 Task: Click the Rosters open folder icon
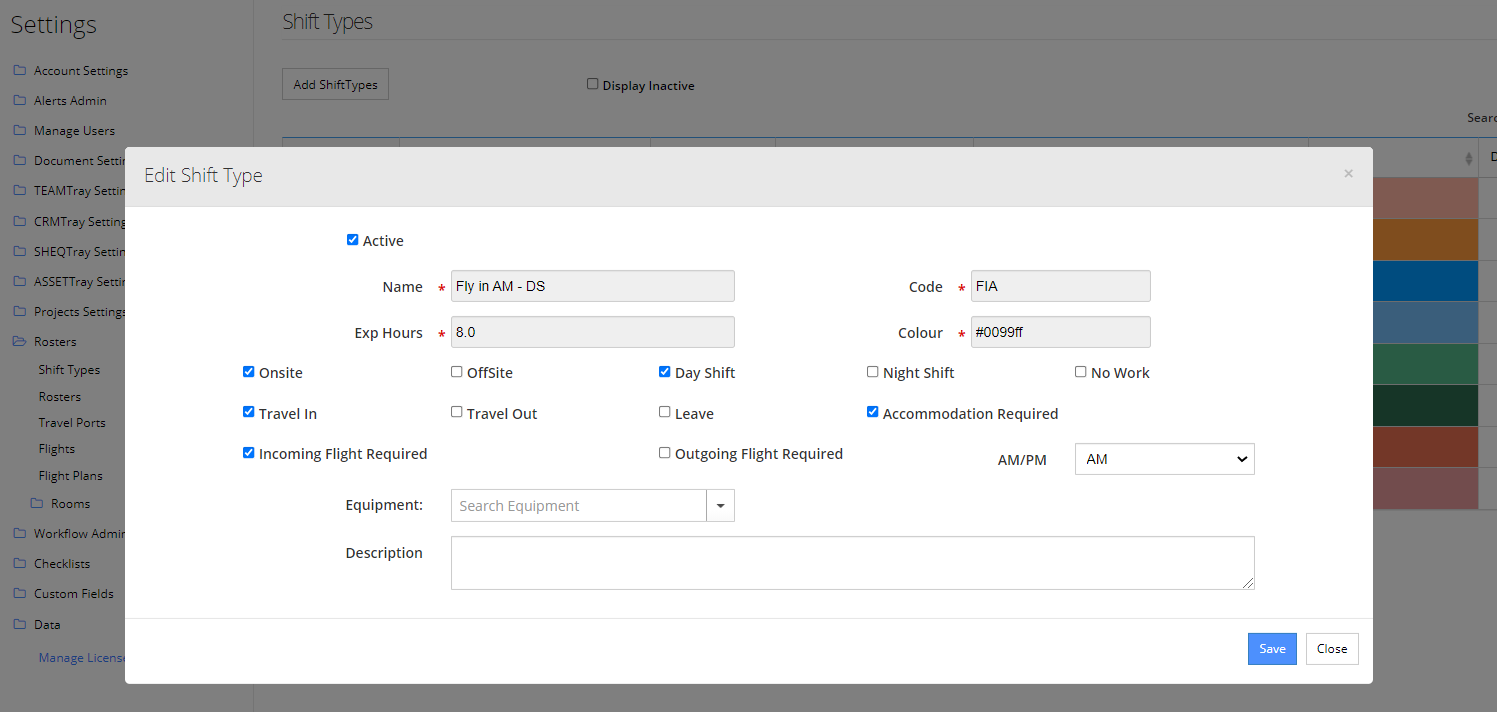click(19, 342)
